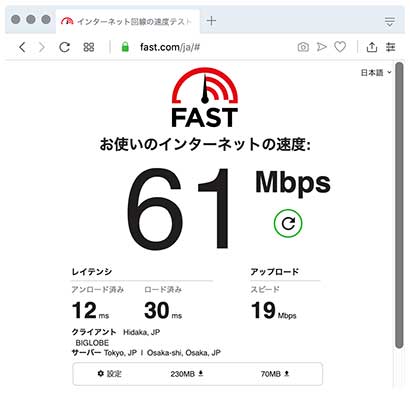Restart the test with the green refresh button
The width and height of the screenshot is (410, 393).
(288, 223)
